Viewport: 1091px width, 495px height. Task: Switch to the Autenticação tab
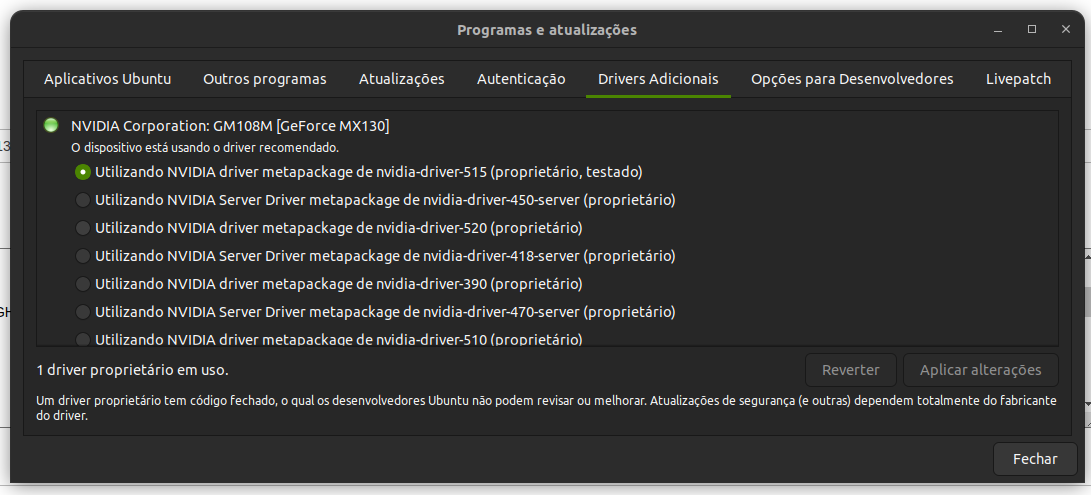[x=521, y=79]
